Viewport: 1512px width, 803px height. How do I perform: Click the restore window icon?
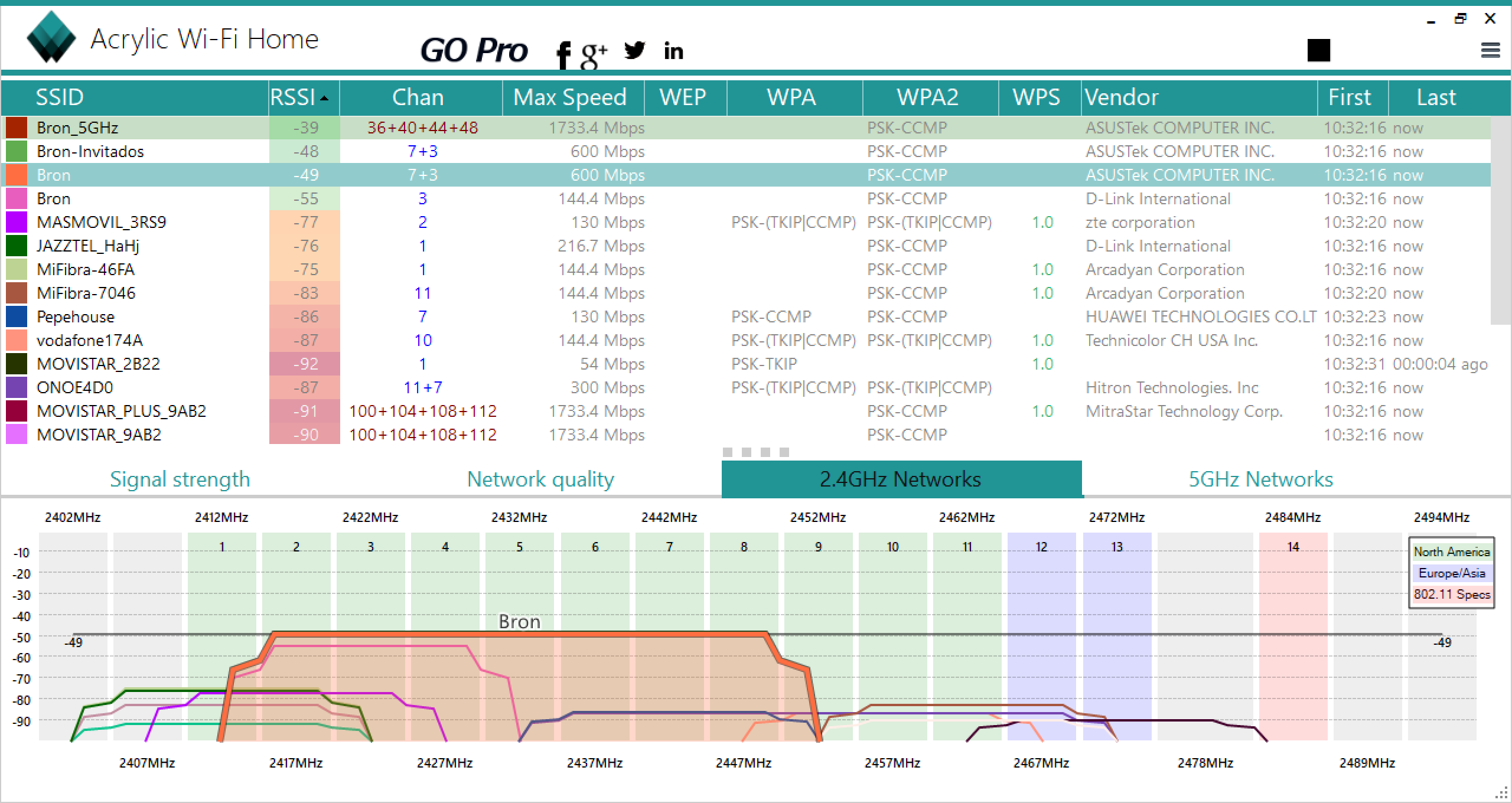tap(1460, 19)
